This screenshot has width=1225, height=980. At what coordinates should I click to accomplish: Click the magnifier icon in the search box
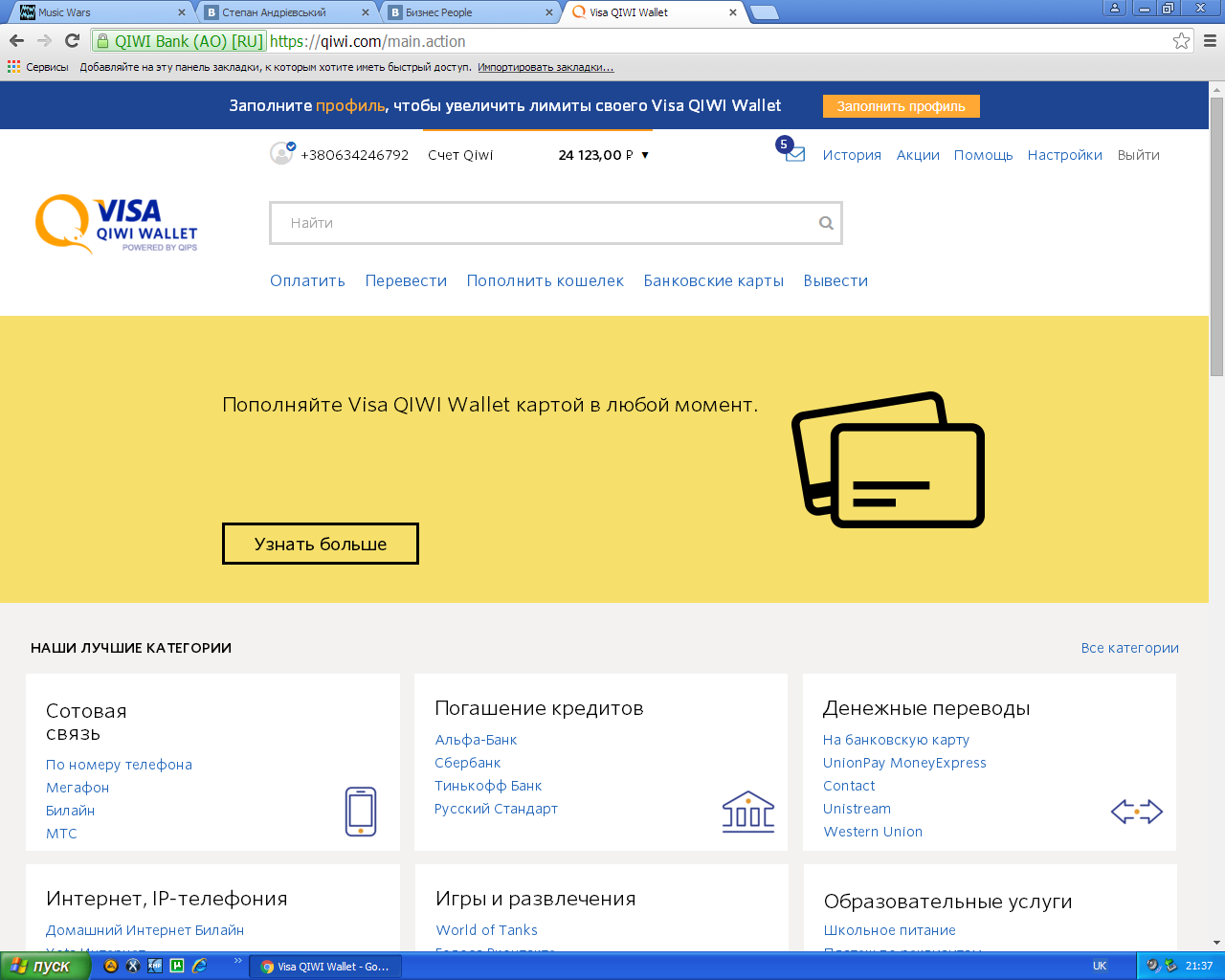click(x=826, y=223)
